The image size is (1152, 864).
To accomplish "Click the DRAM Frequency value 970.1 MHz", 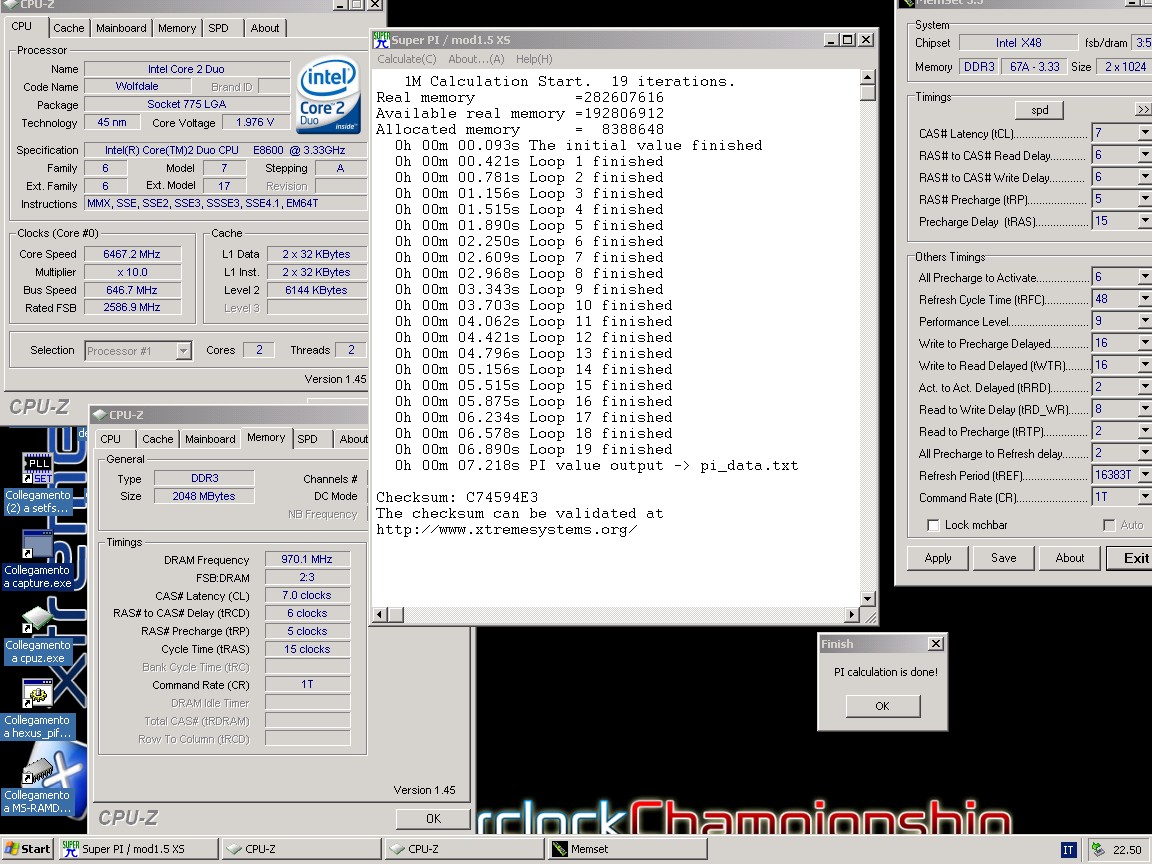I will pyautogui.click(x=306, y=559).
